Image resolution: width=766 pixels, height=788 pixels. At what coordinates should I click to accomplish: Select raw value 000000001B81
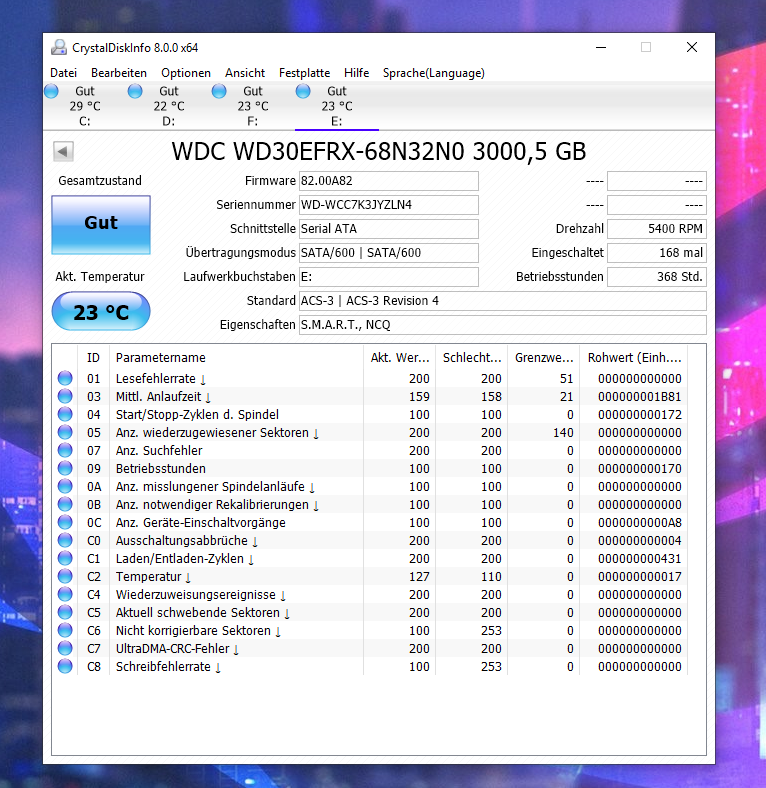coord(640,397)
